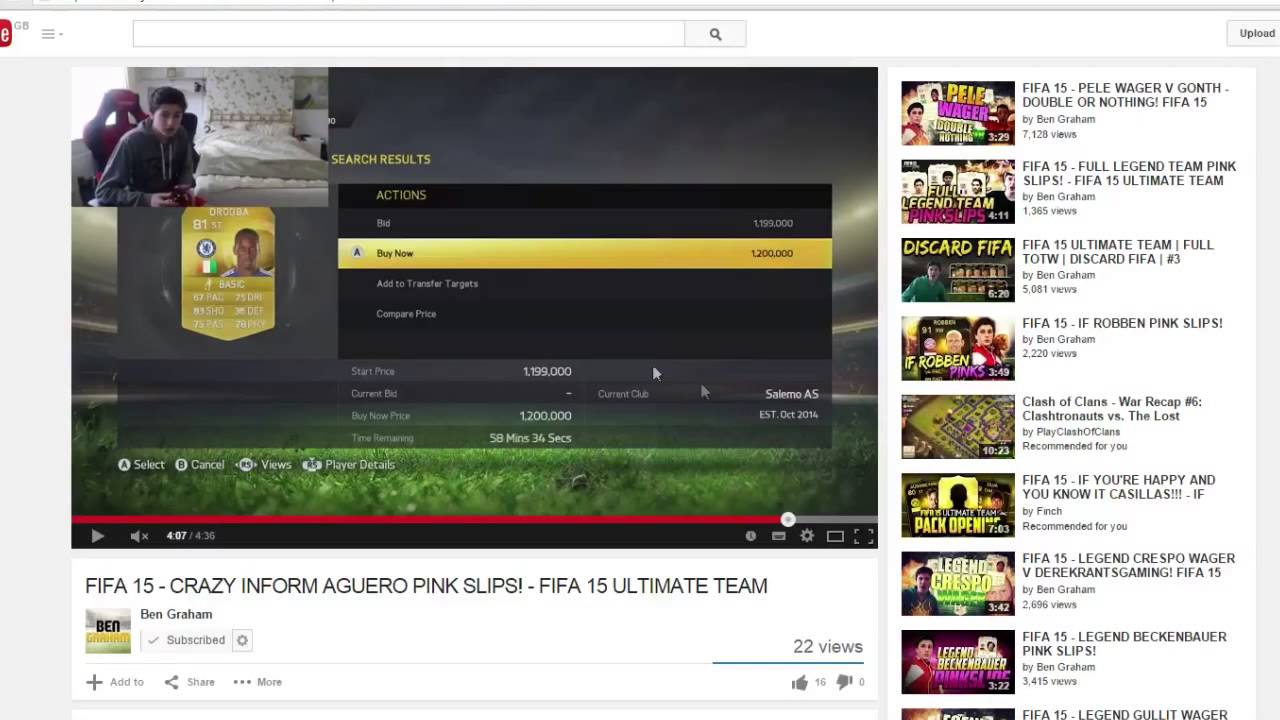Enter full screen mode
1280x720 pixels.
(x=864, y=536)
